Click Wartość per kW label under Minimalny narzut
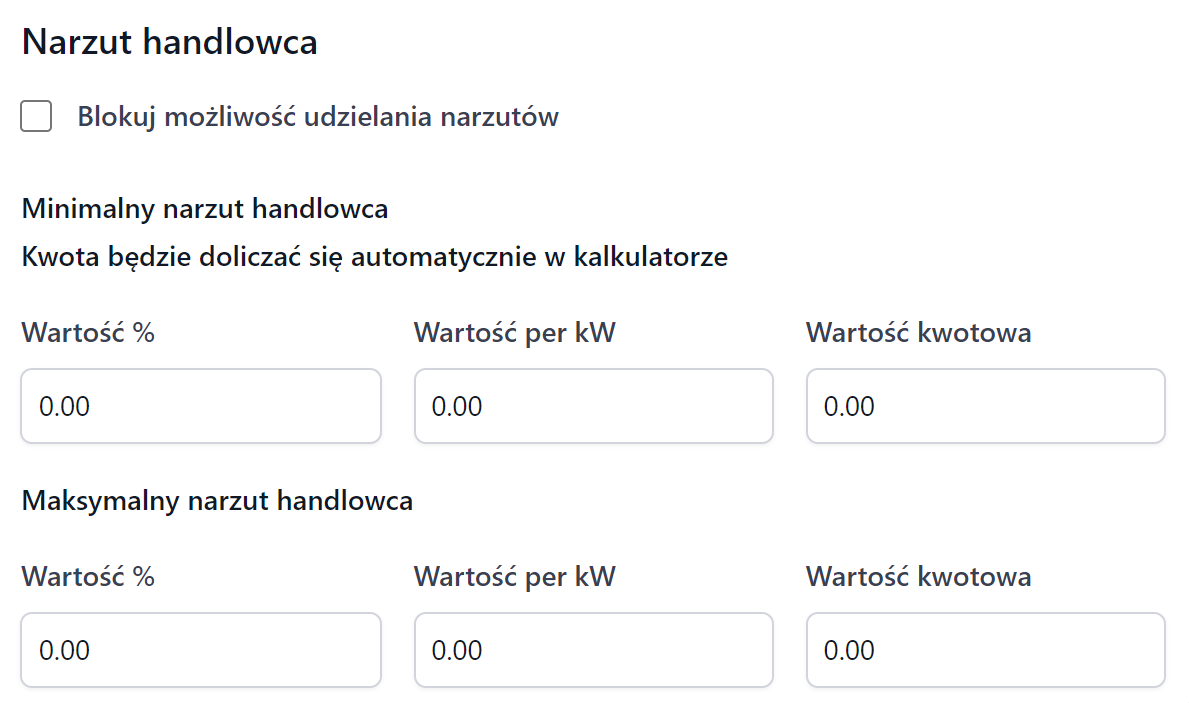 pyautogui.click(x=514, y=333)
